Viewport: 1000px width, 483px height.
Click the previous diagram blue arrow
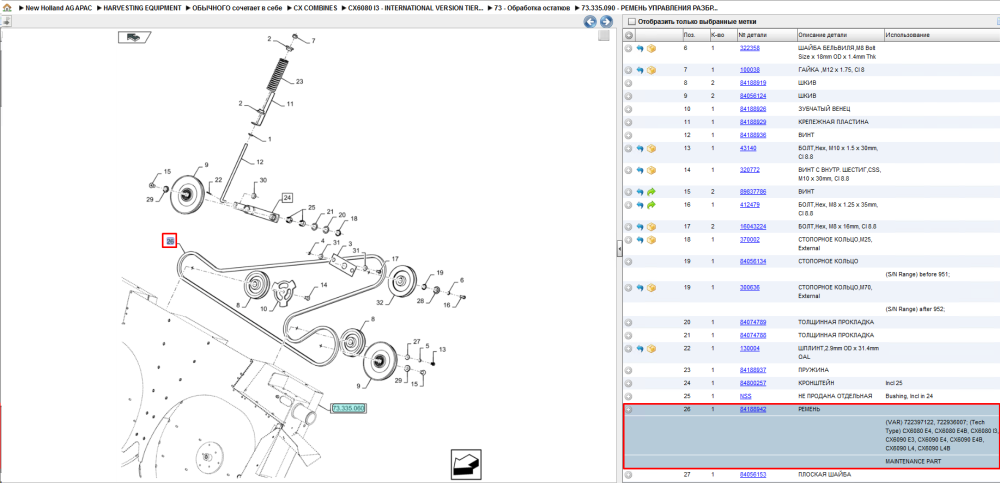[591, 22]
